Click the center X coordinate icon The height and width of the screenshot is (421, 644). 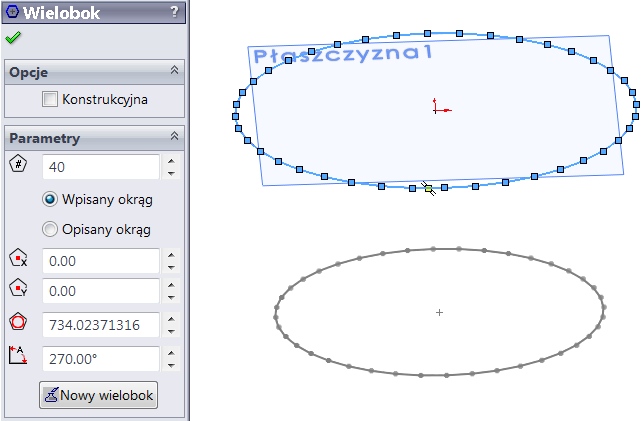[18, 258]
